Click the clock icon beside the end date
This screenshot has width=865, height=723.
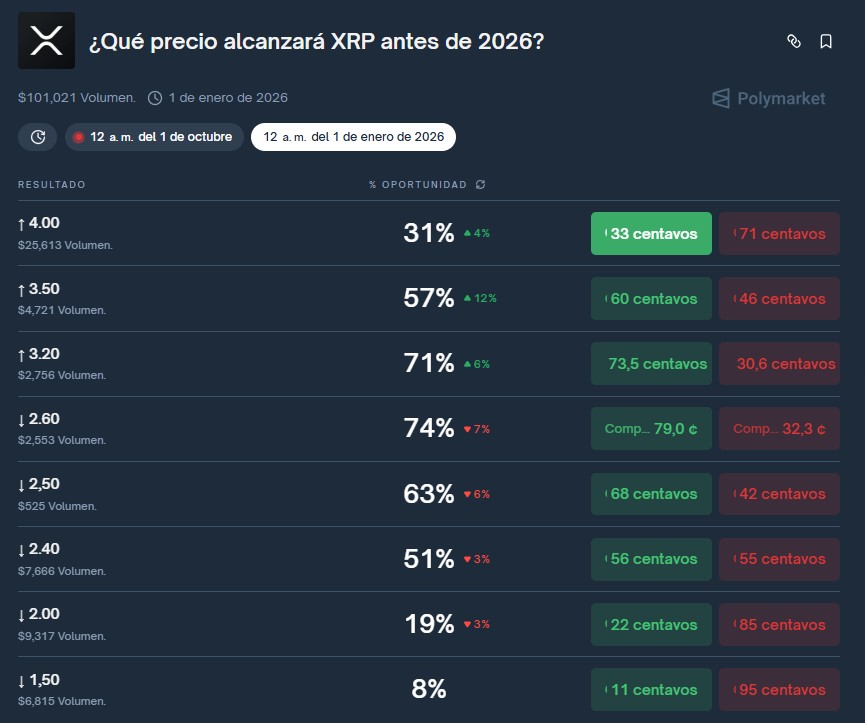(x=155, y=98)
